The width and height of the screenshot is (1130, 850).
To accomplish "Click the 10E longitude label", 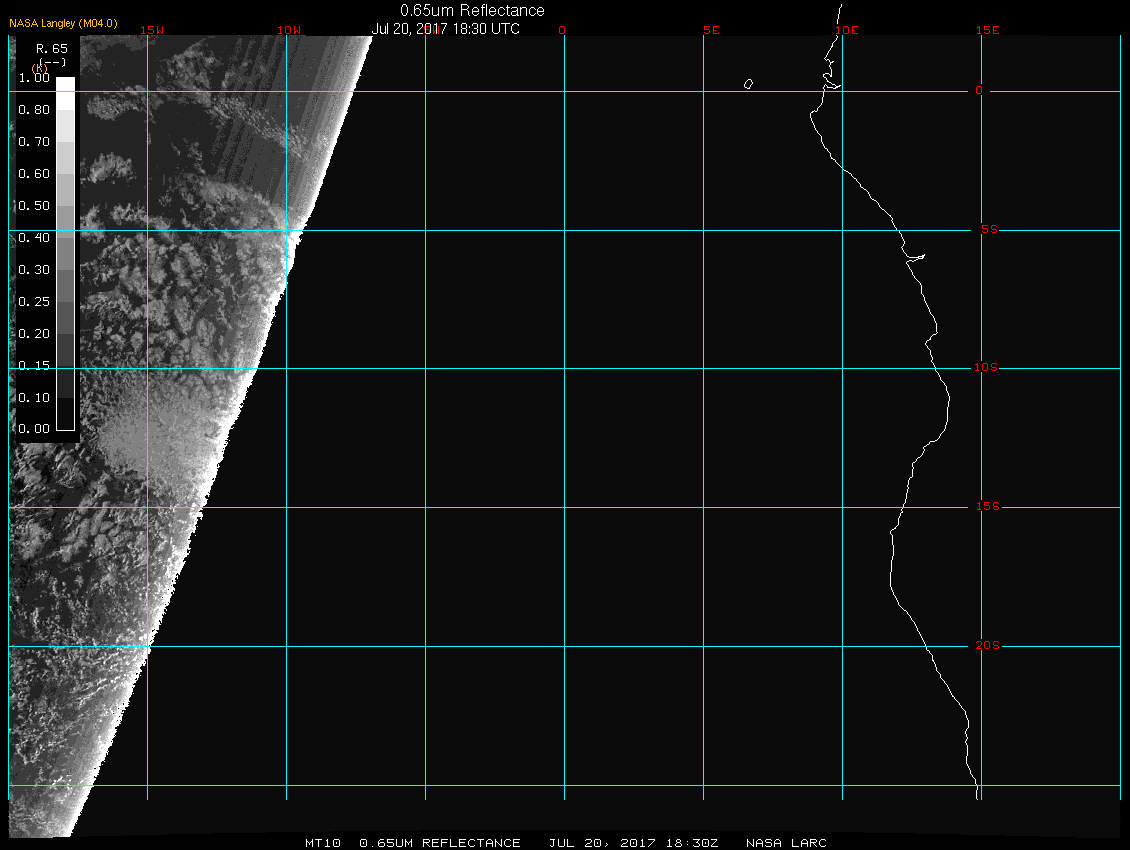I will click(x=847, y=30).
